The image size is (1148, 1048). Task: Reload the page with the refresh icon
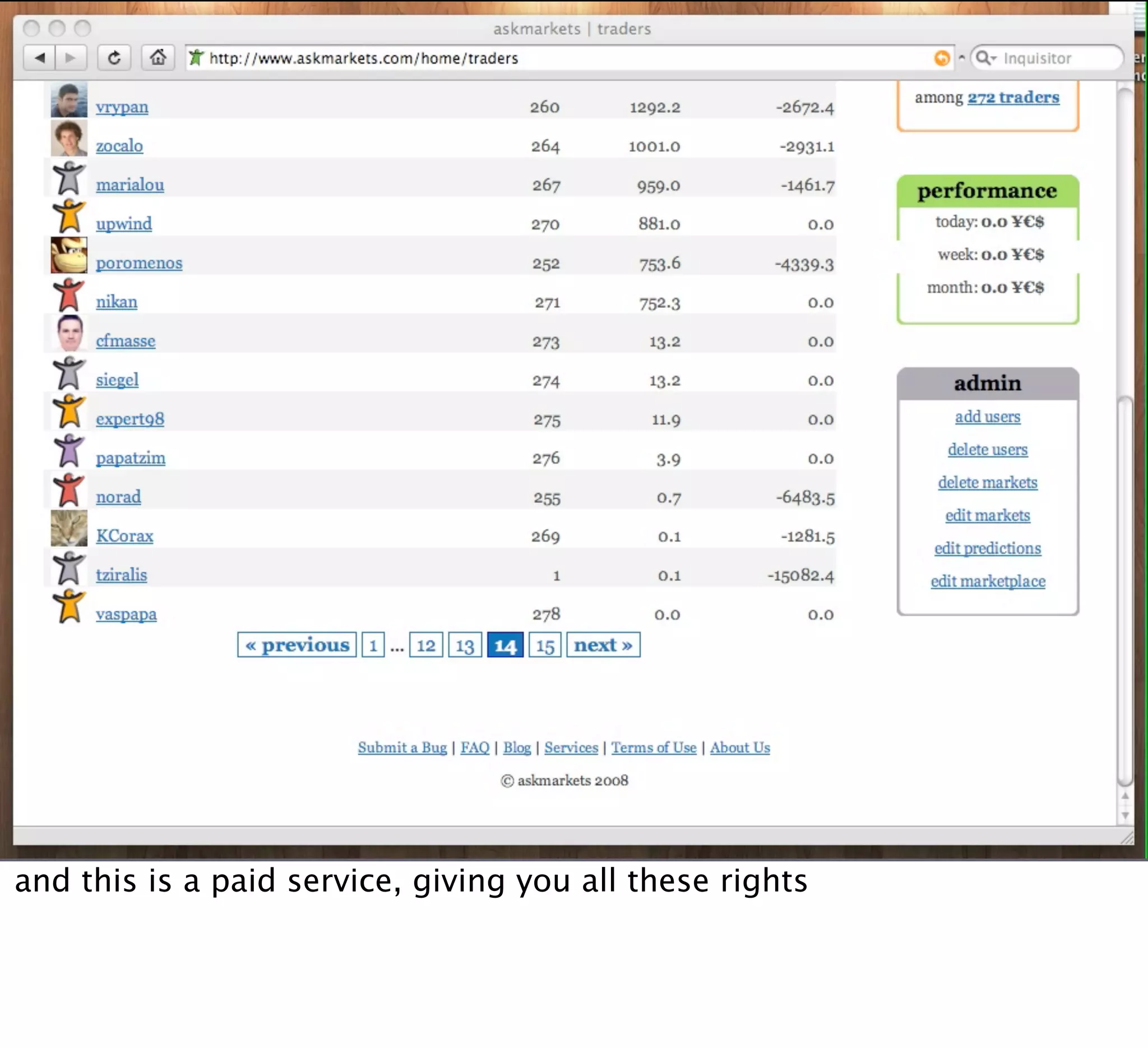[114, 58]
